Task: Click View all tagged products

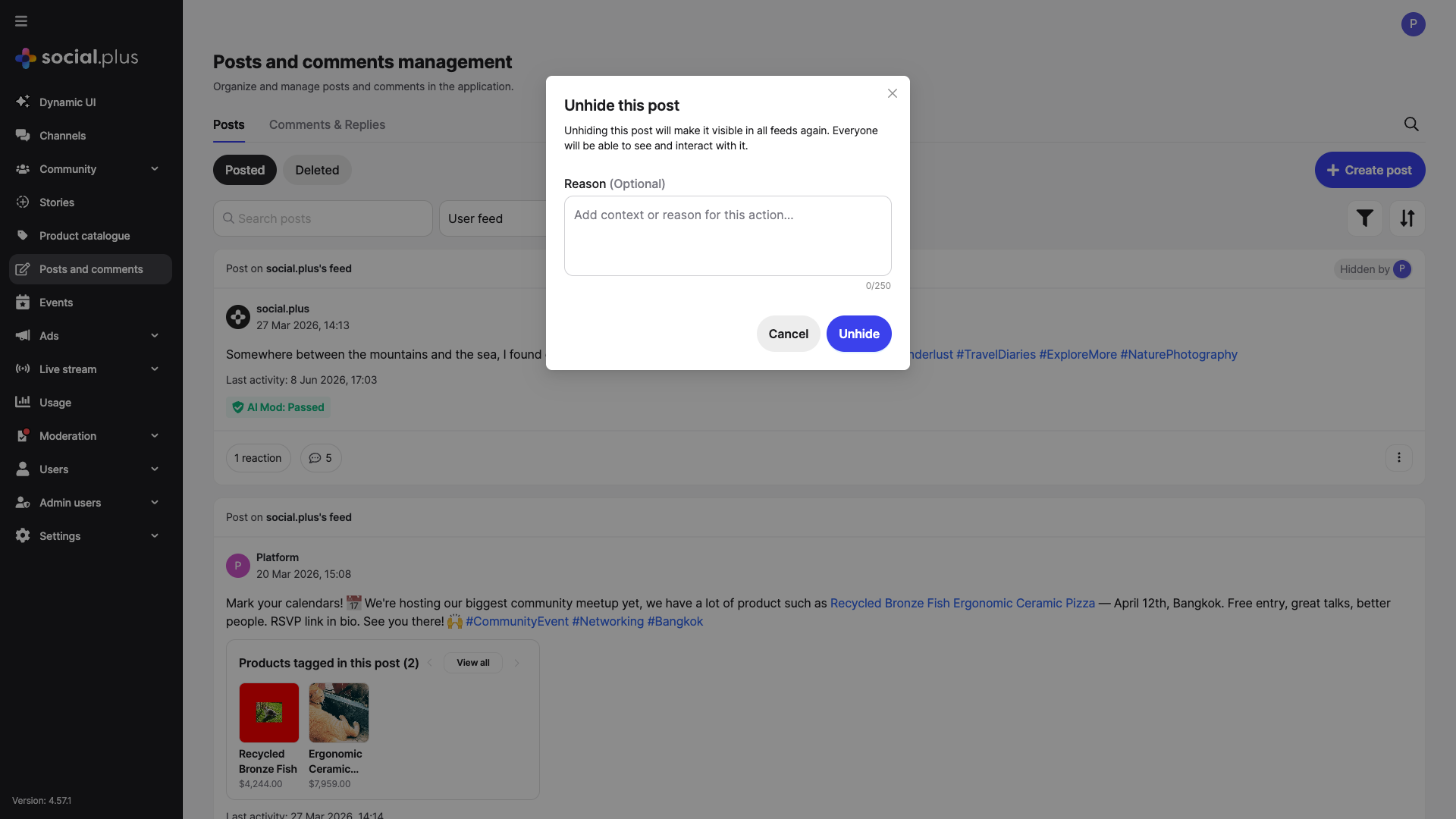Action: pyautogui.click(x=473, y=663)
